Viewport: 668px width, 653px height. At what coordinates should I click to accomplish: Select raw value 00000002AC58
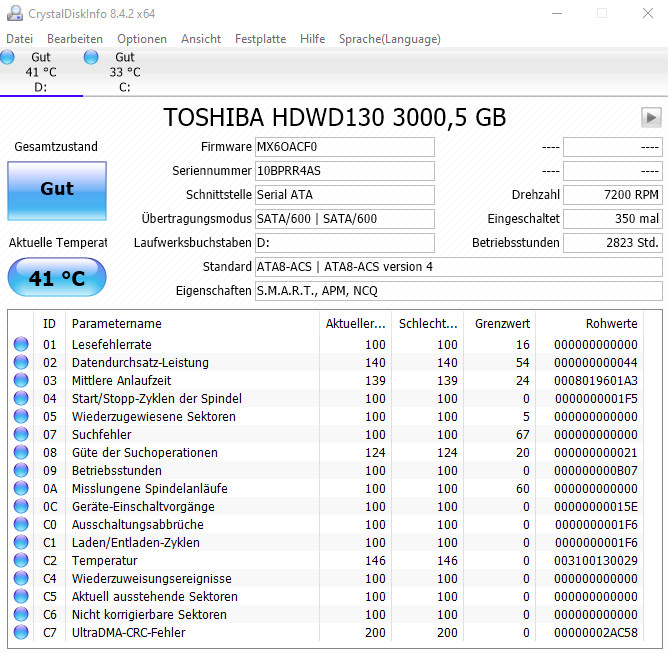596,633
